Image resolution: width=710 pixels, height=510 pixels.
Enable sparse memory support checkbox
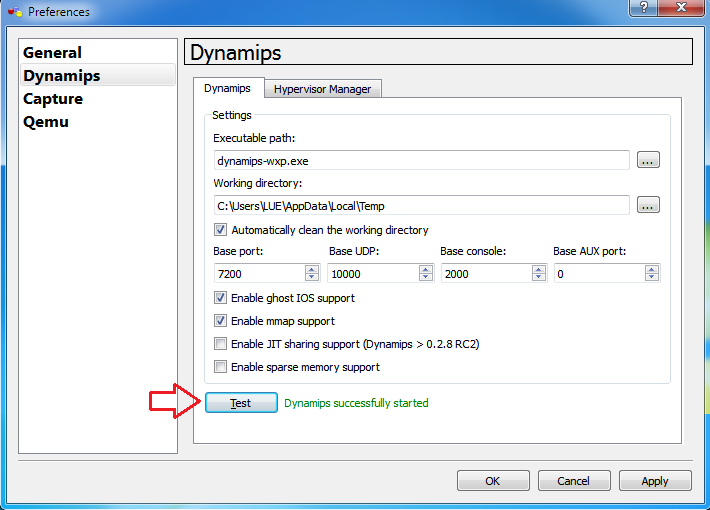click(221, 366)
